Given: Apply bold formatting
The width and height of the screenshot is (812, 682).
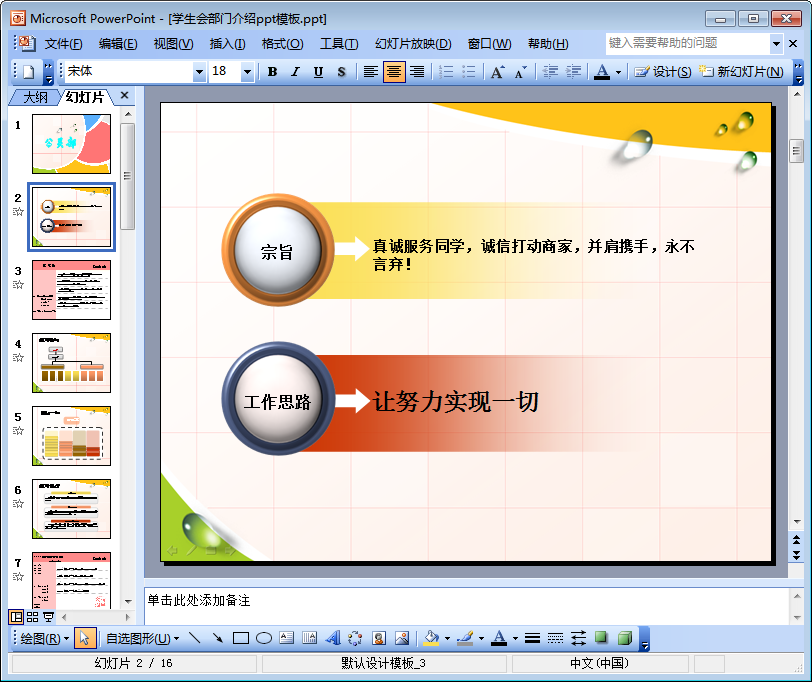Looking at the screenshot, I should pyautogui.click(x=272, y=71).
